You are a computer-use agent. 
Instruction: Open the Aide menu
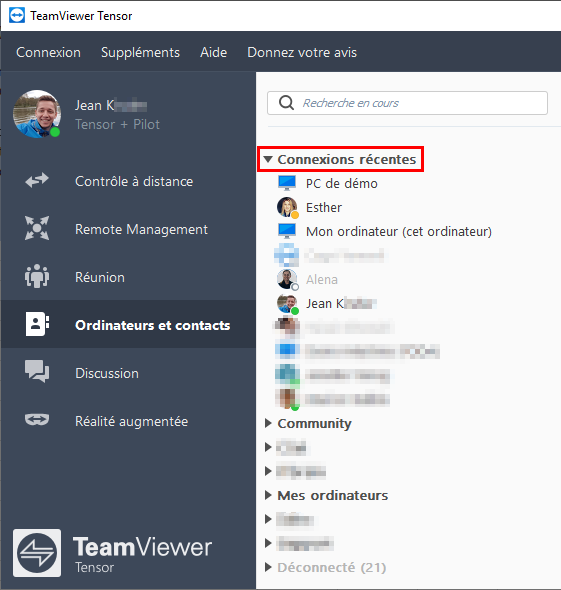[213, 52]
